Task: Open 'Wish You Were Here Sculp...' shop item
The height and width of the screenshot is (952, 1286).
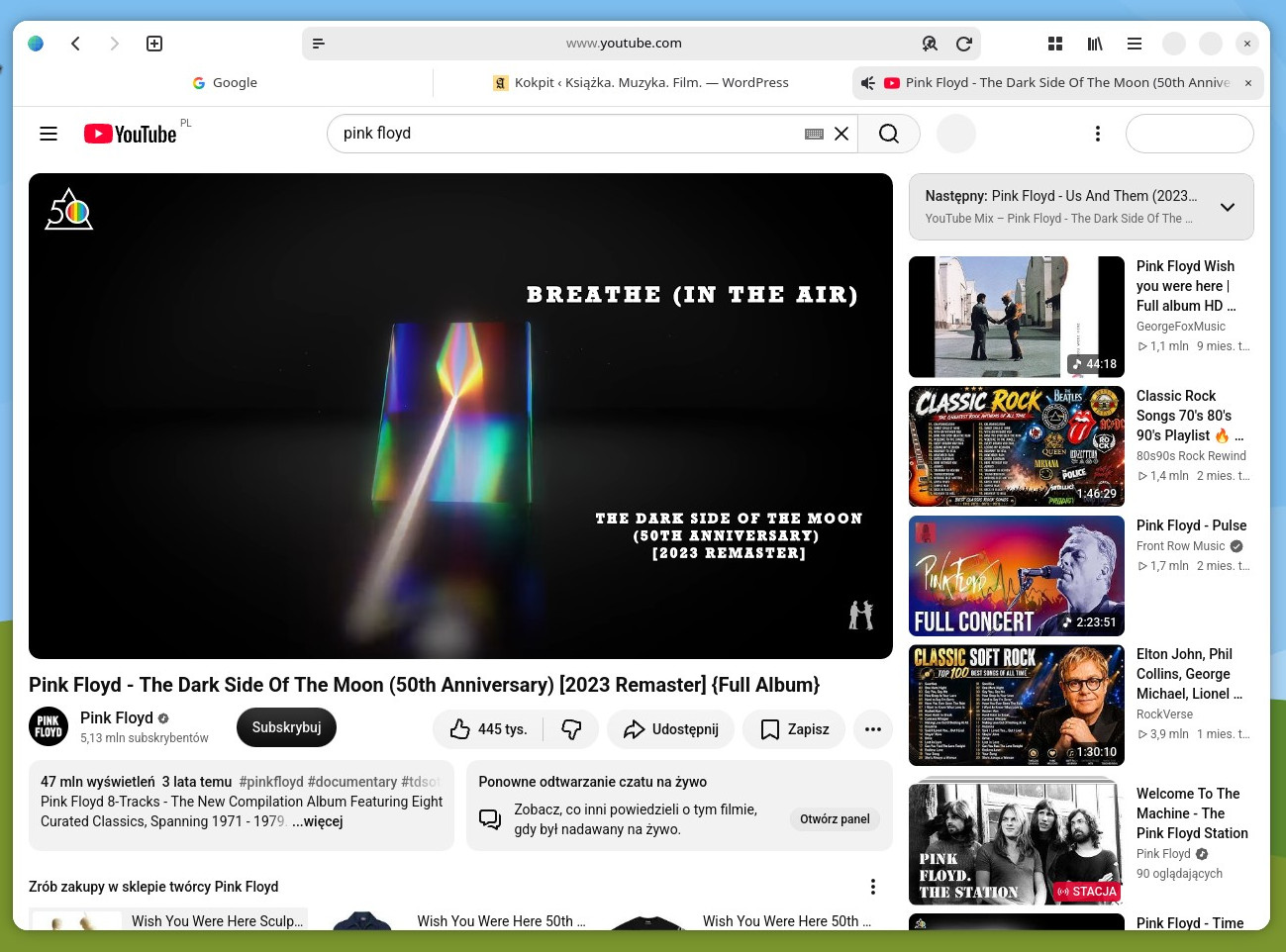Action: coord(168,920)
